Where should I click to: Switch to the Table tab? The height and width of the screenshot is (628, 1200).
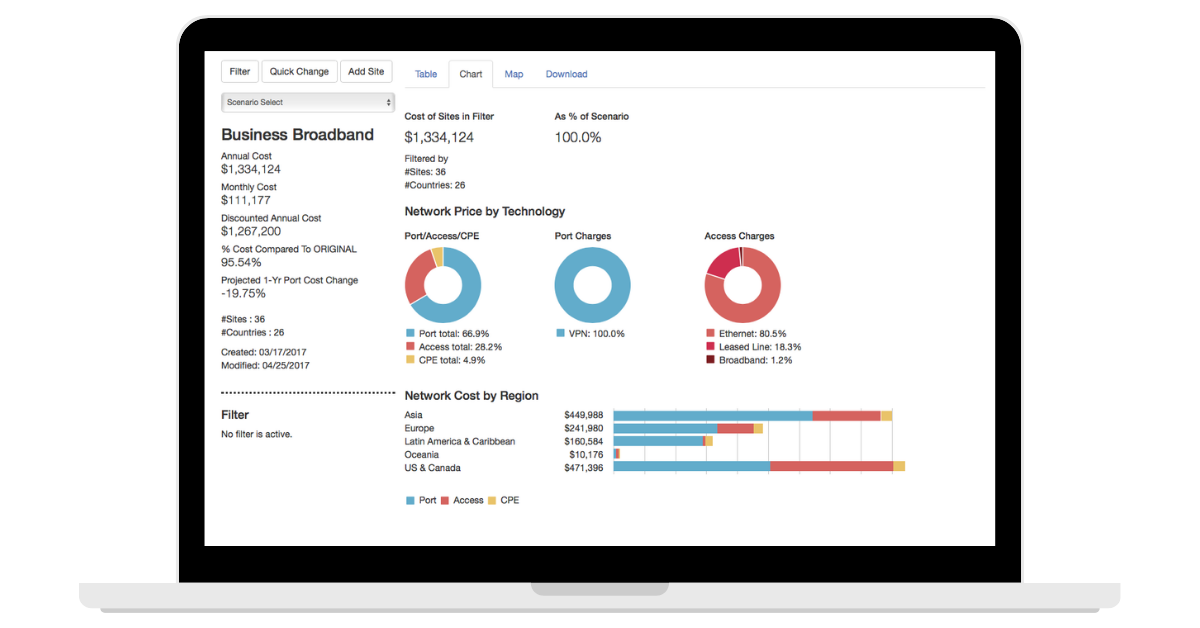[426, 74]
